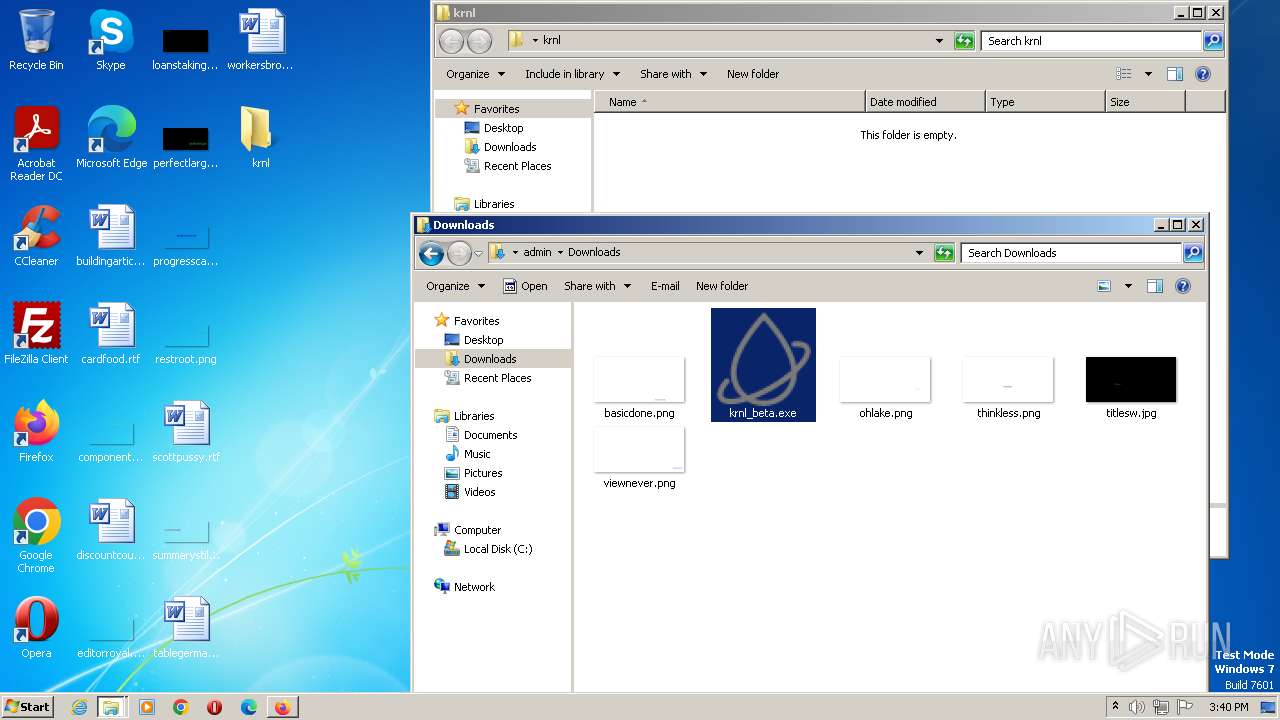Viewport: 1280px width, 720px height.
Task: Open Internet Explorer from taskbar
Action: pos(79,707)
